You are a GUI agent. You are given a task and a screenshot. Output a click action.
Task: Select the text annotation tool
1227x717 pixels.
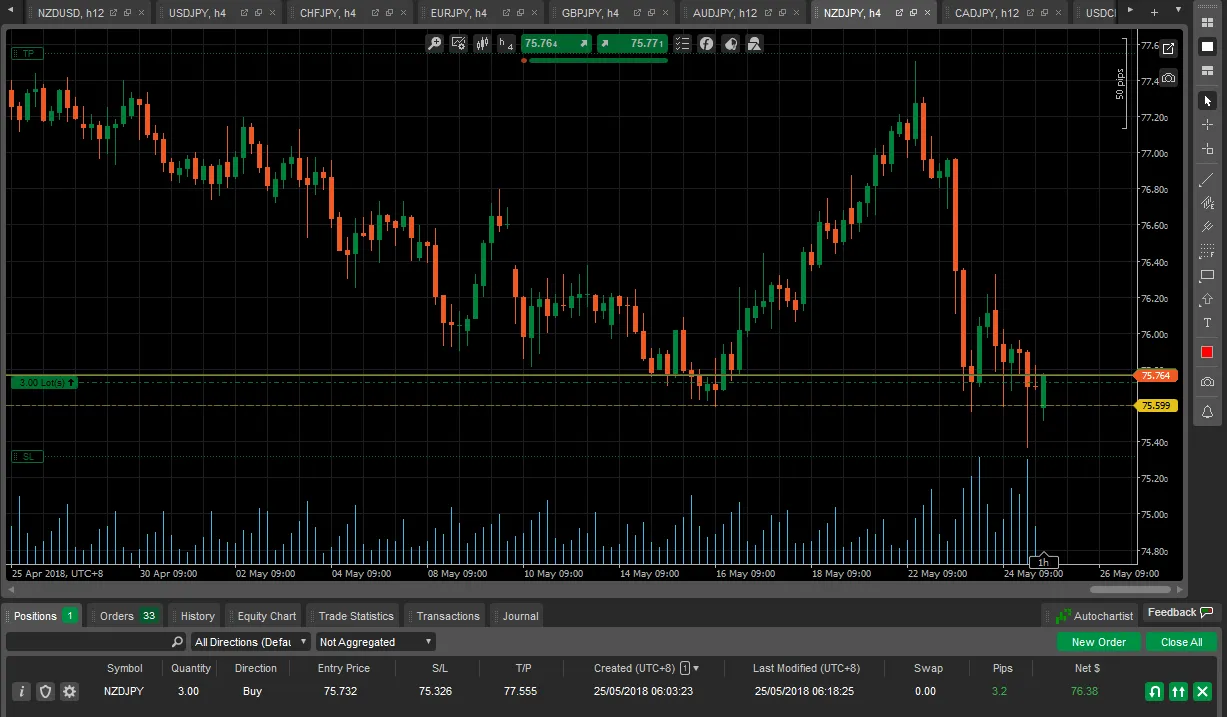coord(1207,323)
